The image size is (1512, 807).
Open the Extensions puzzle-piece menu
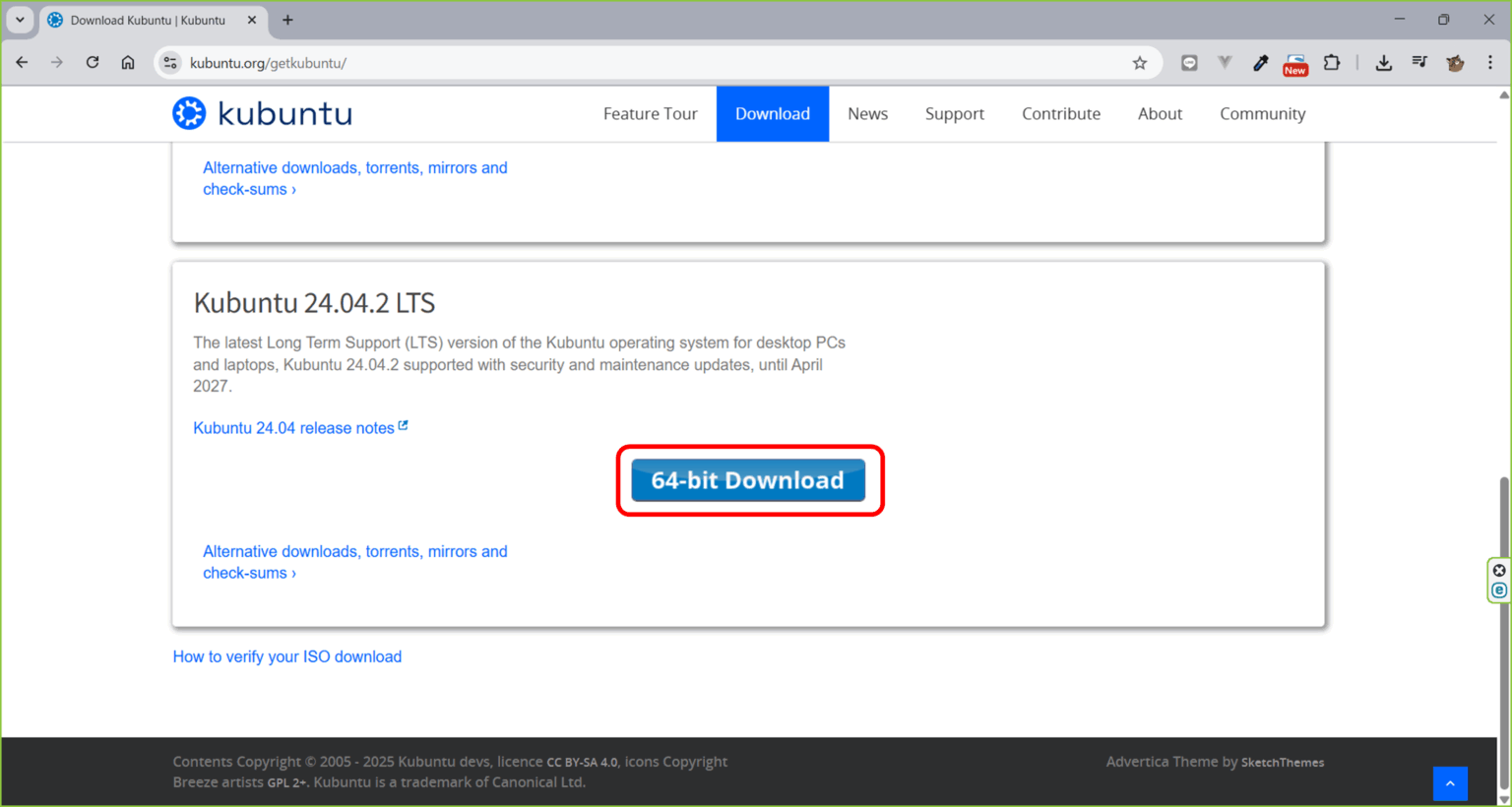[1331, 62]
